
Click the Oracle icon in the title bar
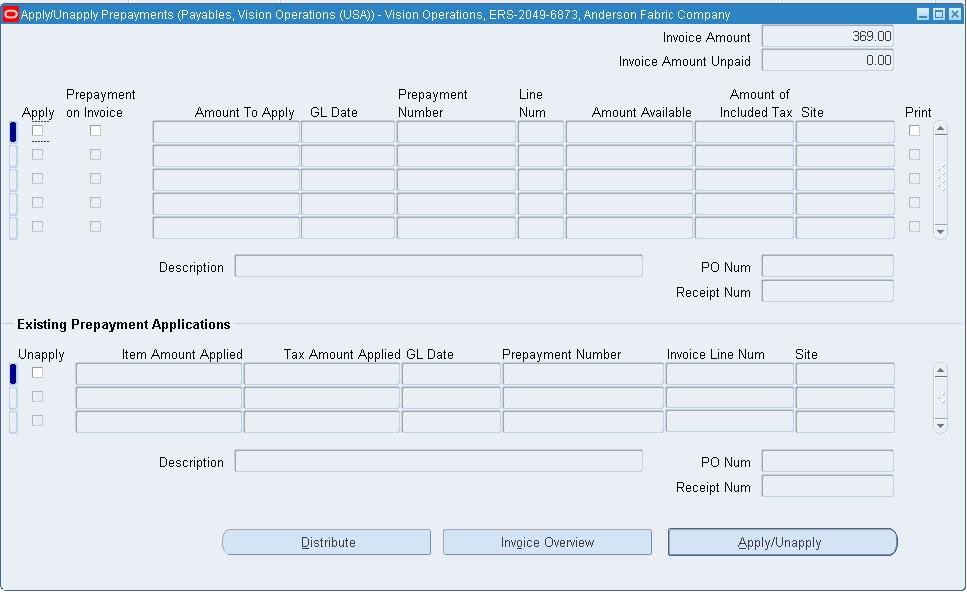tap(12, 13)
